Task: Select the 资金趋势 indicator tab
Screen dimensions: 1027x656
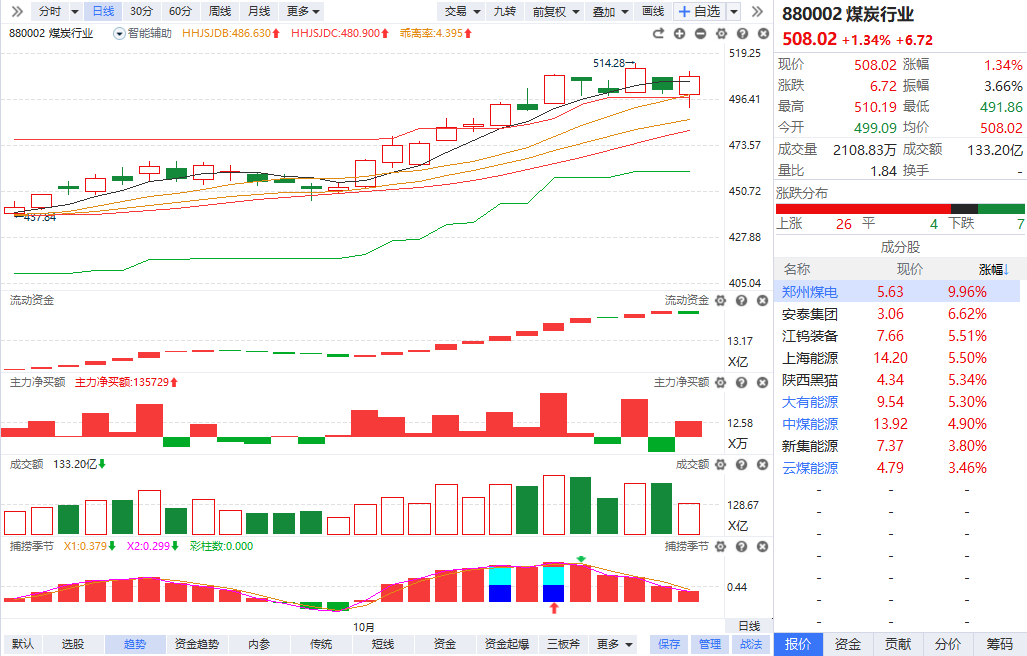Action: pyautogui.click(x=196, y=644)
